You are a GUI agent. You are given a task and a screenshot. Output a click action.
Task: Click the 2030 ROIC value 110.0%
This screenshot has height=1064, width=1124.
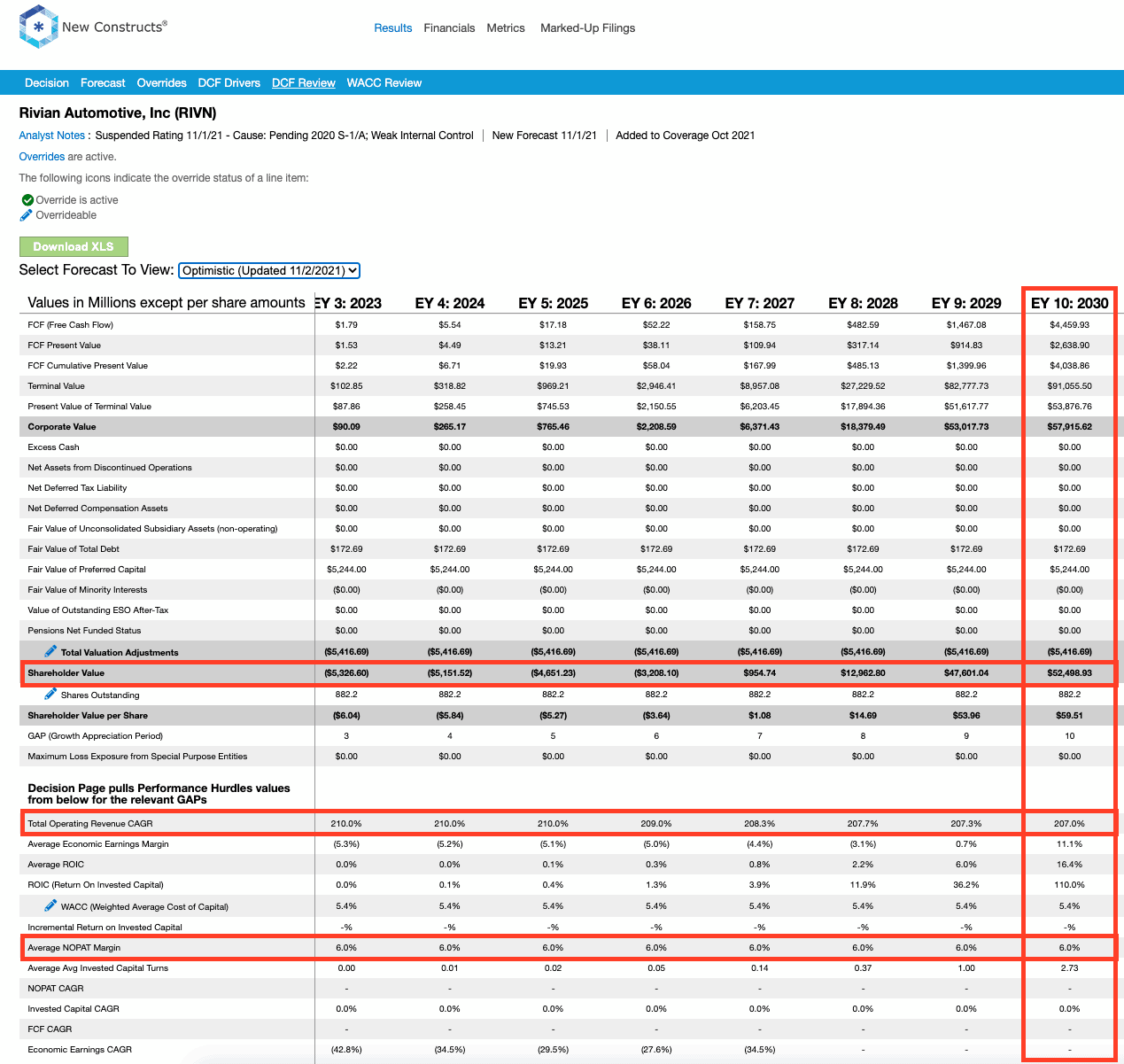pos(1069,885)
